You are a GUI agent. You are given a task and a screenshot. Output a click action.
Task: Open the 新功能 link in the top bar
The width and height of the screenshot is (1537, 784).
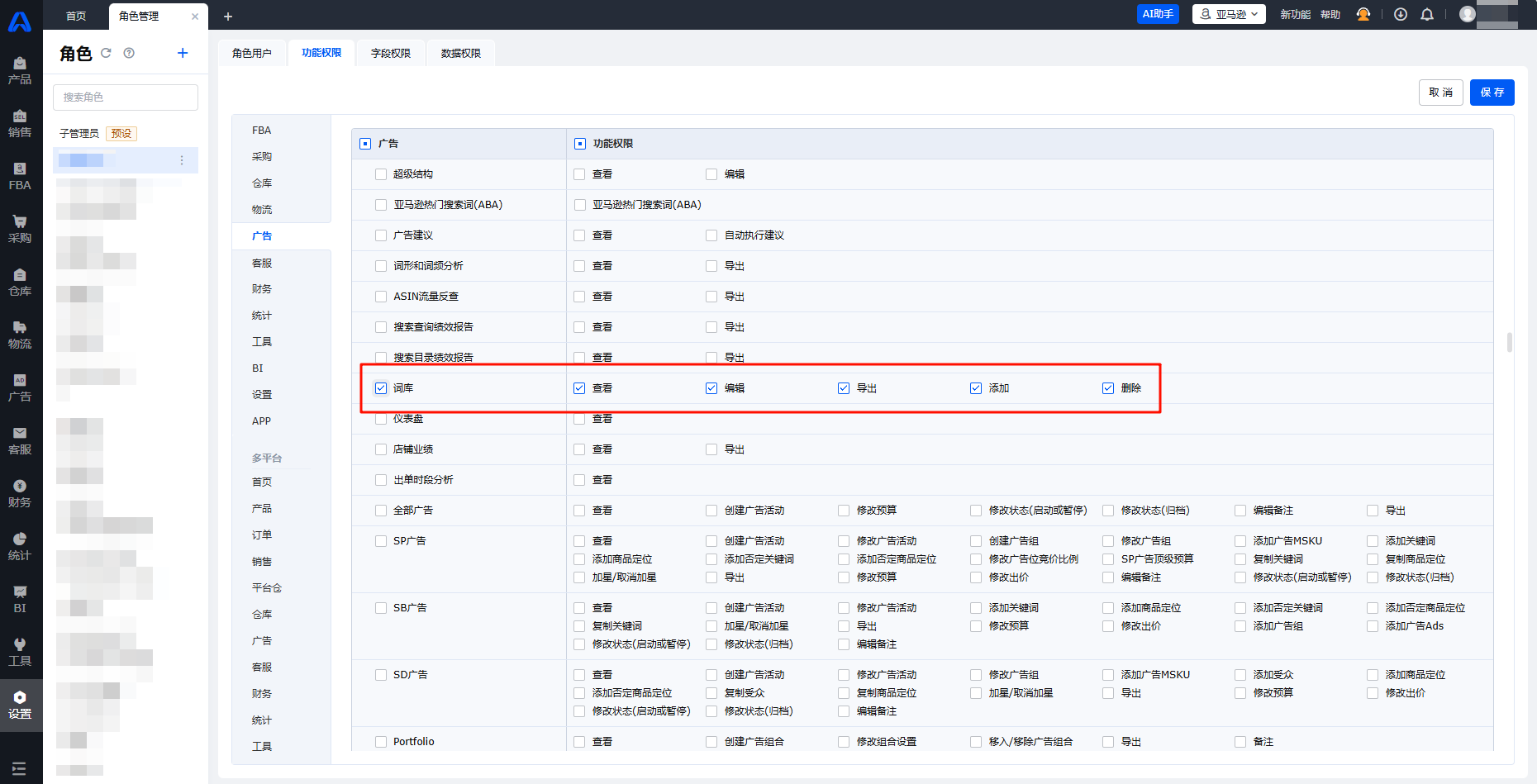1295,15
